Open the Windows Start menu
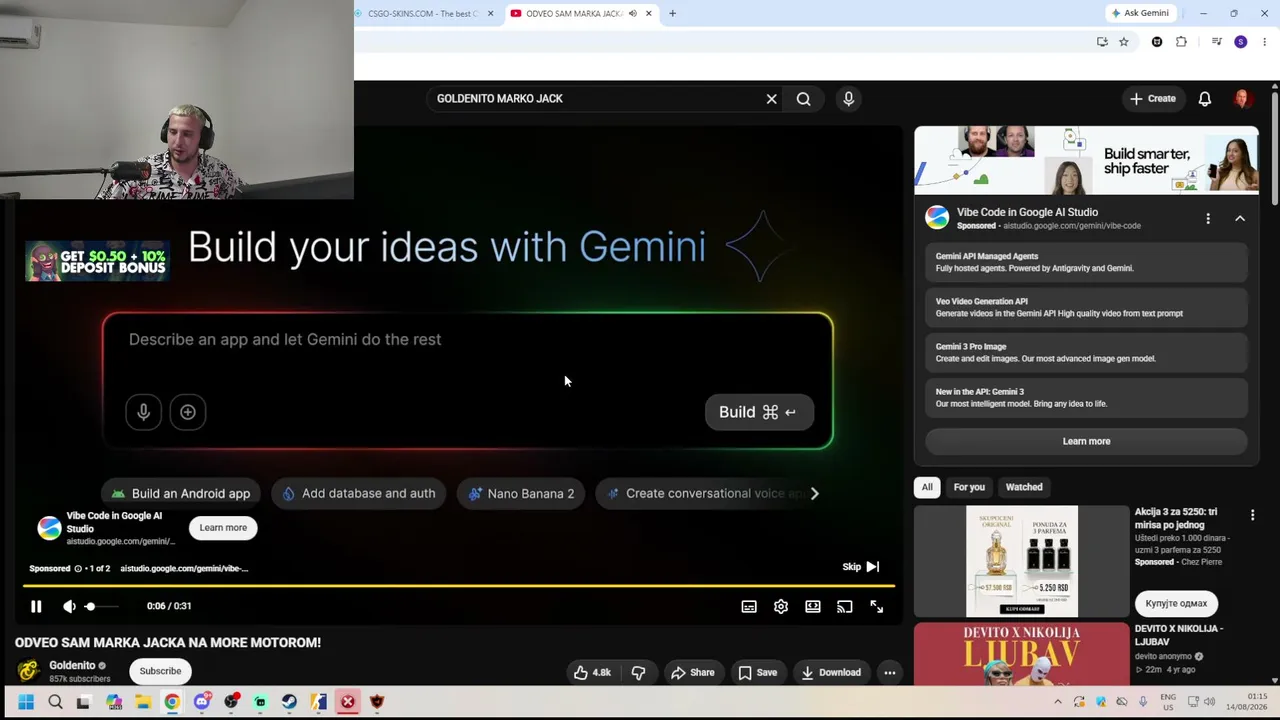Image resolution: width=1280 pixels, height=720 pixels. [x=26, y=702]
